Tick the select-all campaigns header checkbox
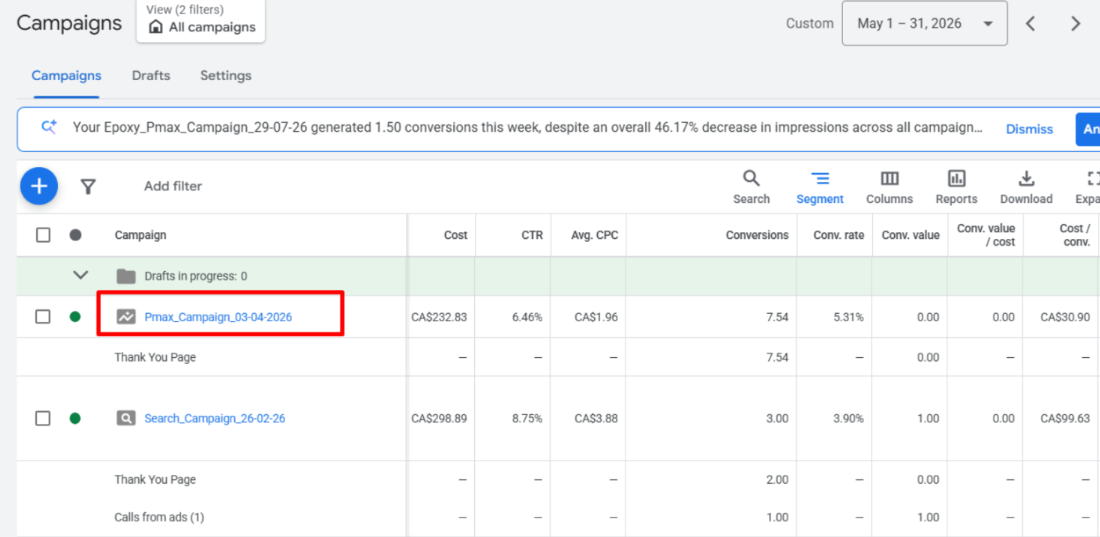 click(x=43, y=235)
